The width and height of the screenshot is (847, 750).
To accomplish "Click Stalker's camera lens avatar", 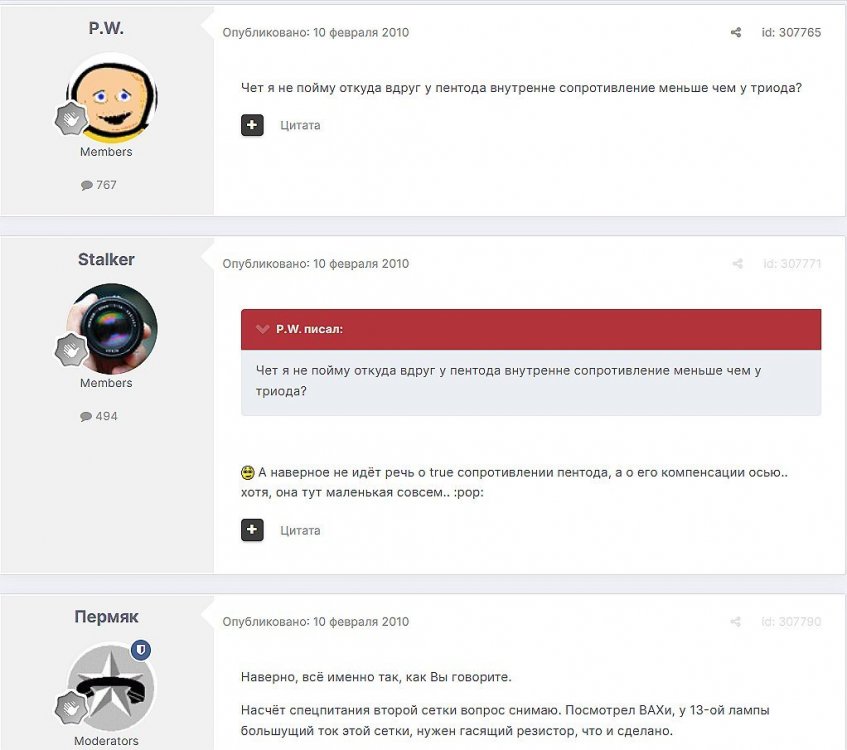I will [x=112, y=329].
